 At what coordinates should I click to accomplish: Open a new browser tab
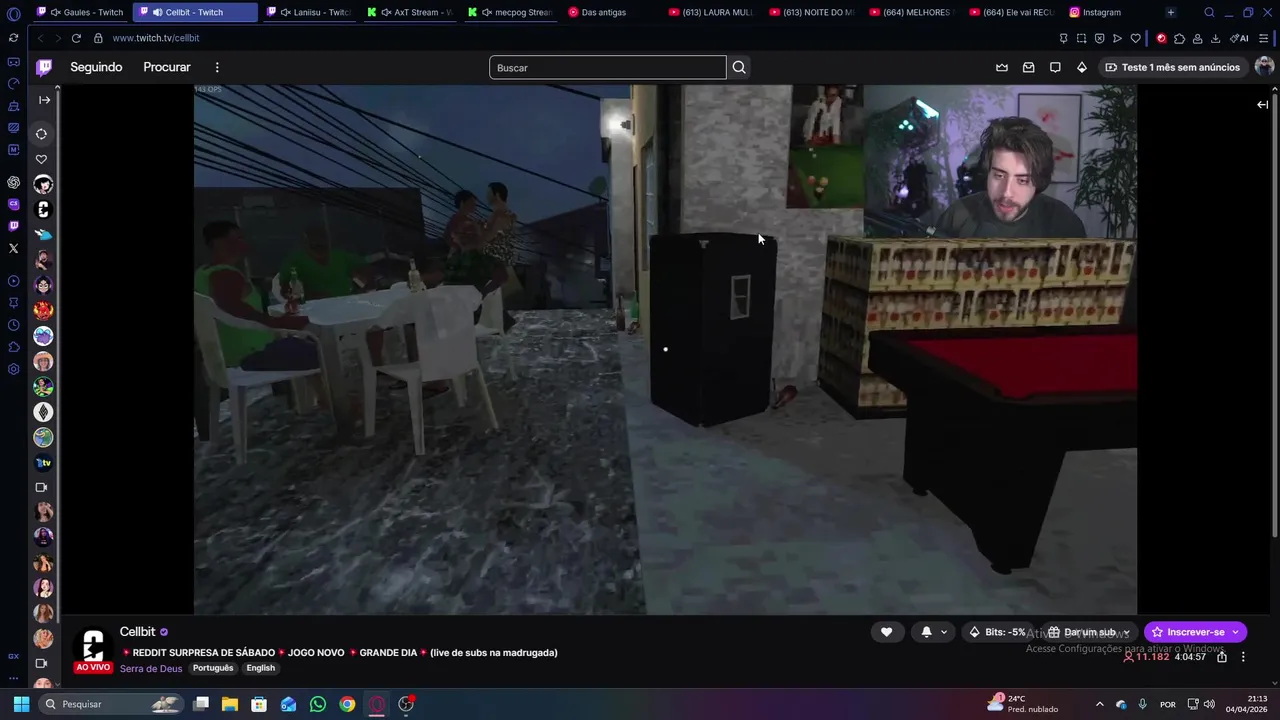point(1170,12)
